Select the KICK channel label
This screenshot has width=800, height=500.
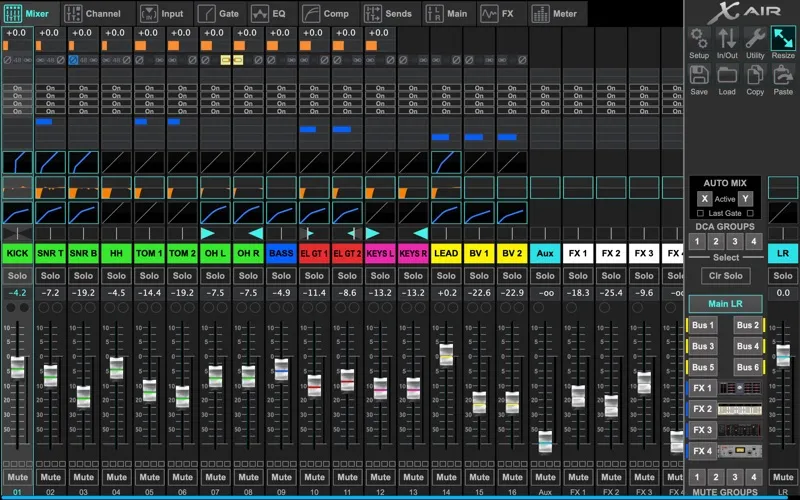click(17, 254)
